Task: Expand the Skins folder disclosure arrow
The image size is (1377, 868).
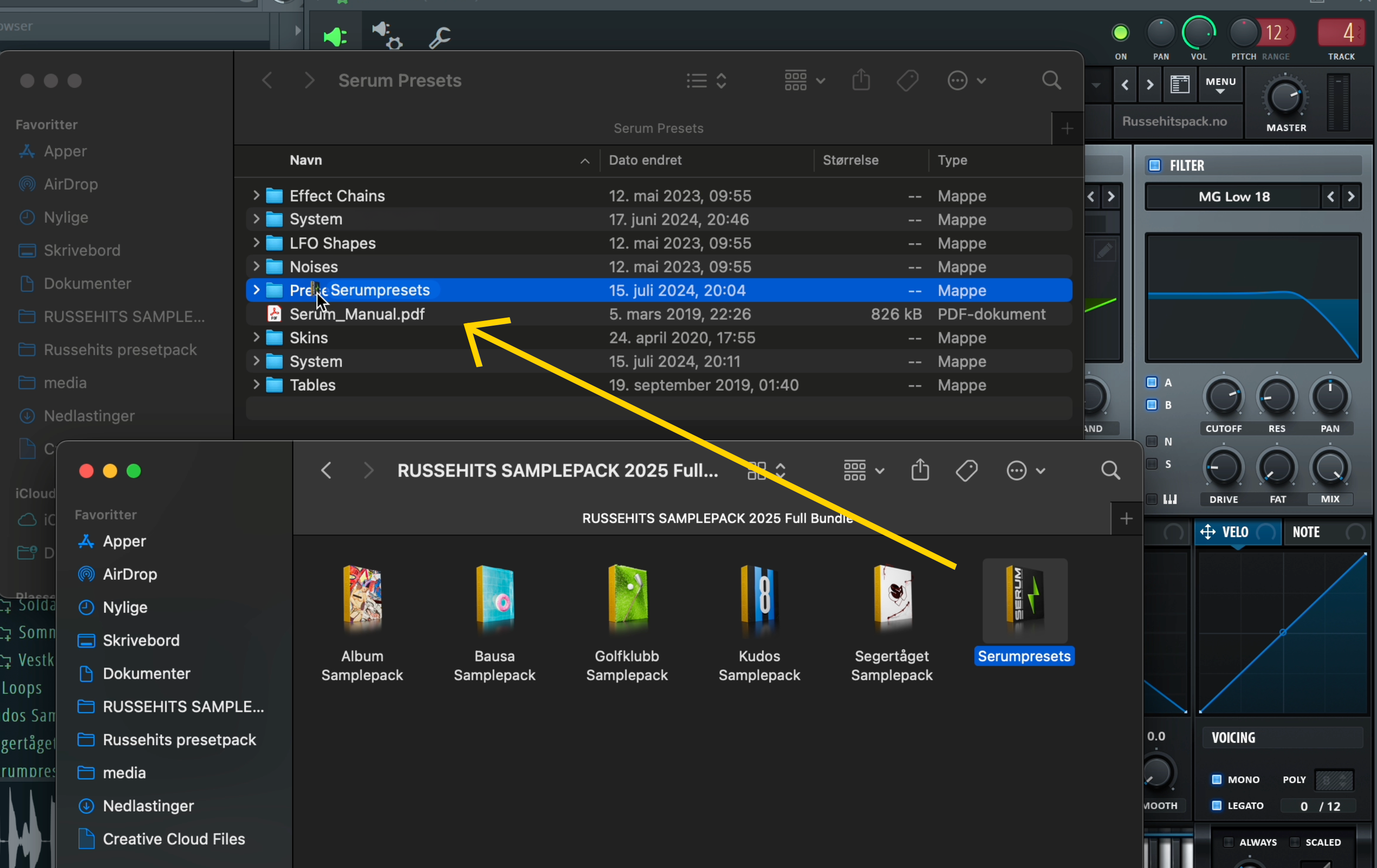Action: (x=256, y=337)
